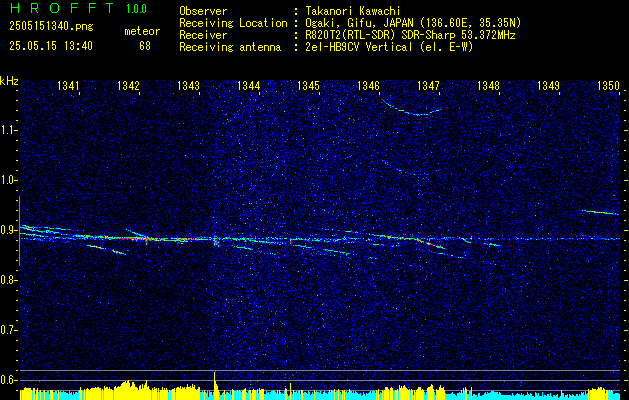This screenshot has width=629, height=400.
Task: Click the curved echo trace near 1347
Action: 412,108
